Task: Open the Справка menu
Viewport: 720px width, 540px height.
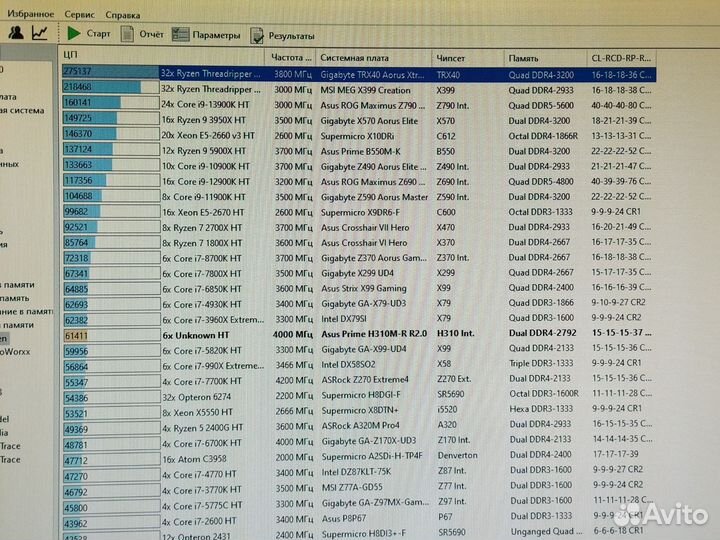Action: pyautogui.click(x=123, y=15)
